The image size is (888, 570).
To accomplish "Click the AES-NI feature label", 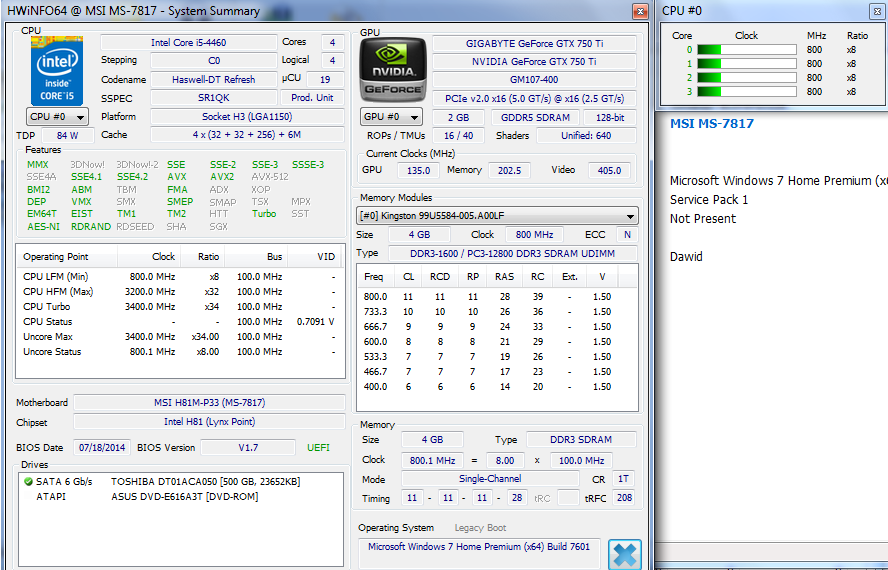I will click(x=44, y=226).
